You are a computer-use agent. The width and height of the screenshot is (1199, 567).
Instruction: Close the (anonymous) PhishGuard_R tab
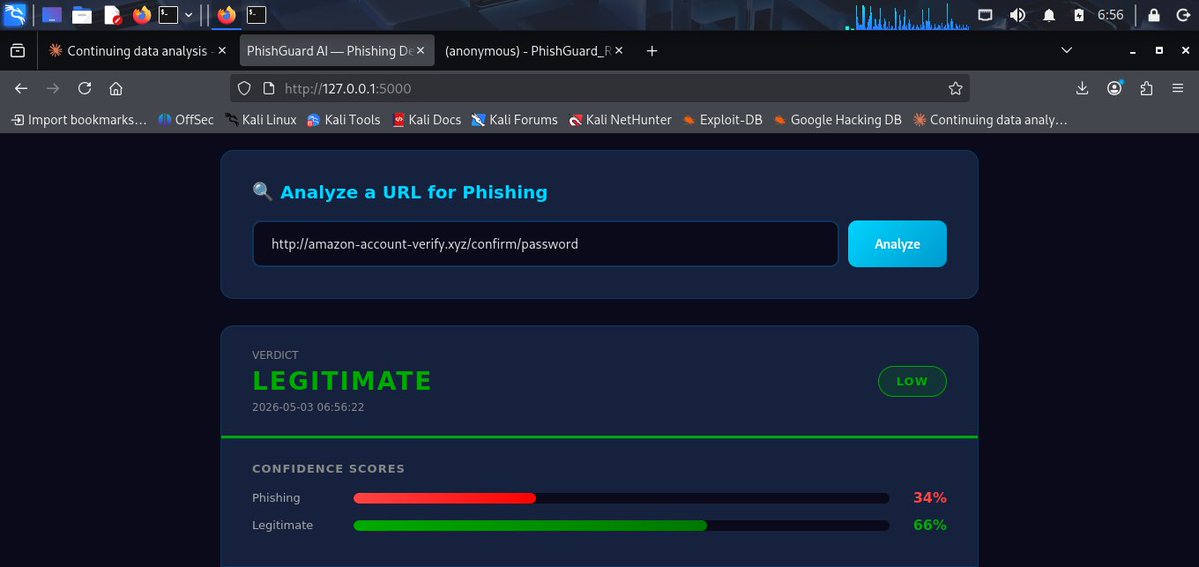coord(619,51)
